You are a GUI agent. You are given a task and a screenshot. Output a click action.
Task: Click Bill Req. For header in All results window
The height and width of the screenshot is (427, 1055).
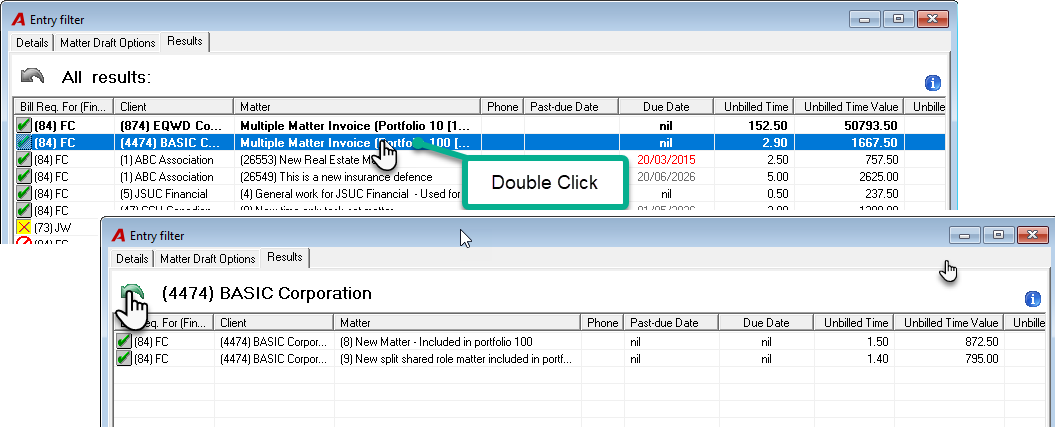point(63,107)
